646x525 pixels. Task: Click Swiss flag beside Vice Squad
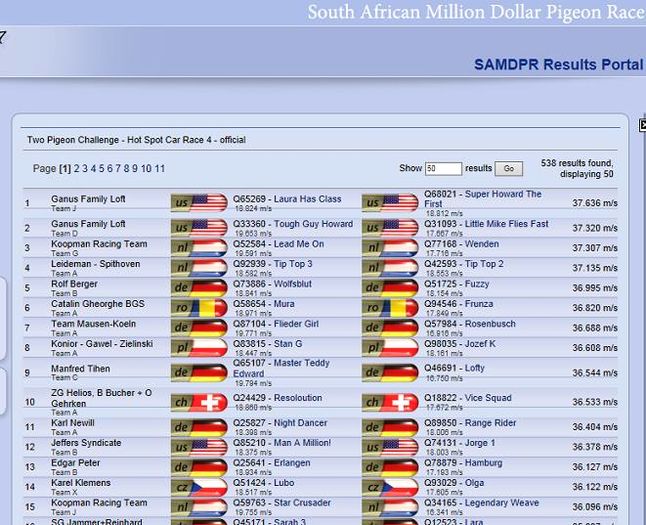coord(390,402)
